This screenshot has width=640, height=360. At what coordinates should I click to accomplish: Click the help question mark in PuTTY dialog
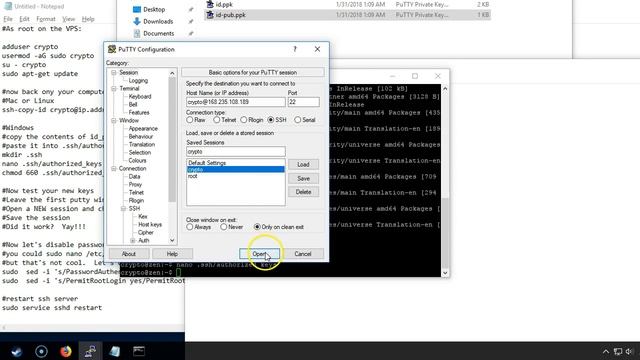tap(295, 49)
